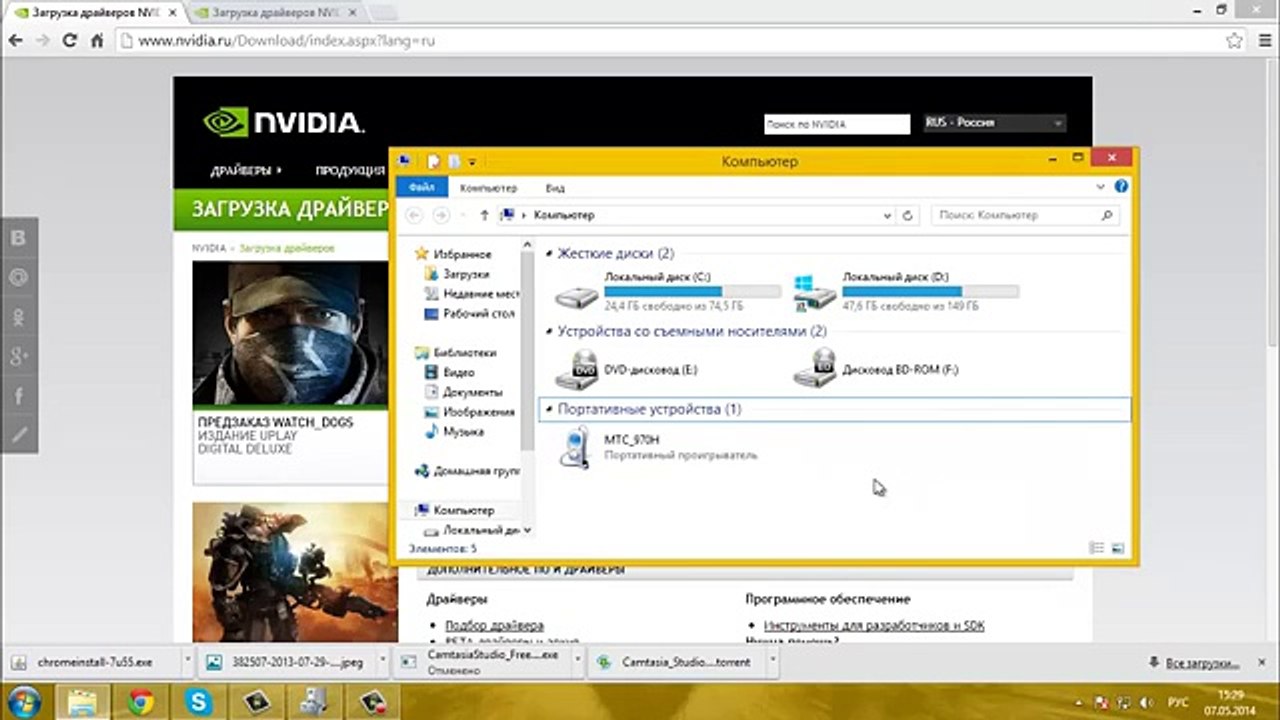Open Chrome from the taskbar

tap(141, 701)
